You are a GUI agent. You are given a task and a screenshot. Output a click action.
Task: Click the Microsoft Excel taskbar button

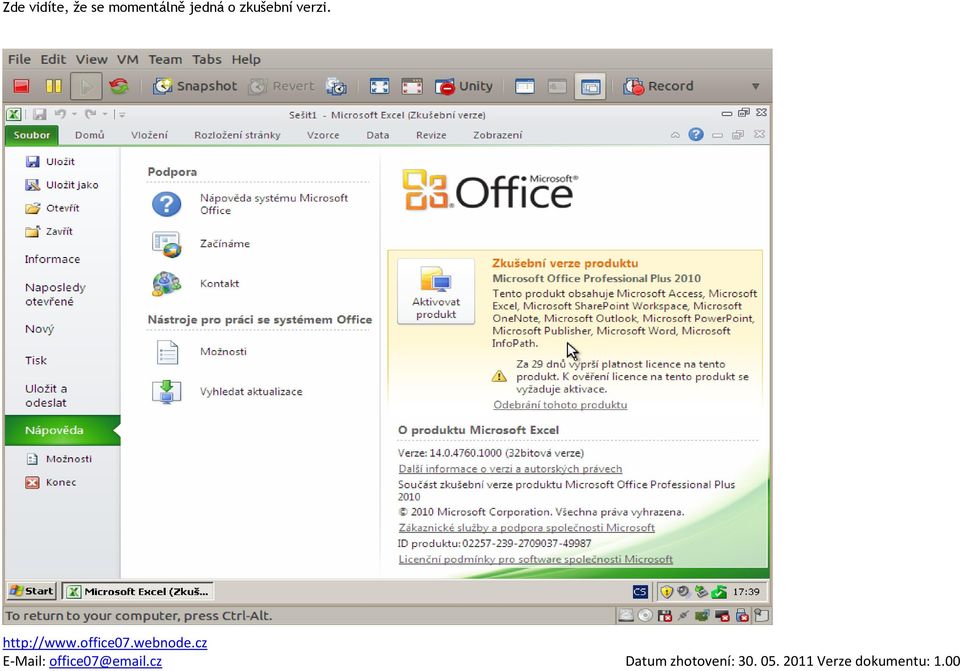(x=138, y=591)
